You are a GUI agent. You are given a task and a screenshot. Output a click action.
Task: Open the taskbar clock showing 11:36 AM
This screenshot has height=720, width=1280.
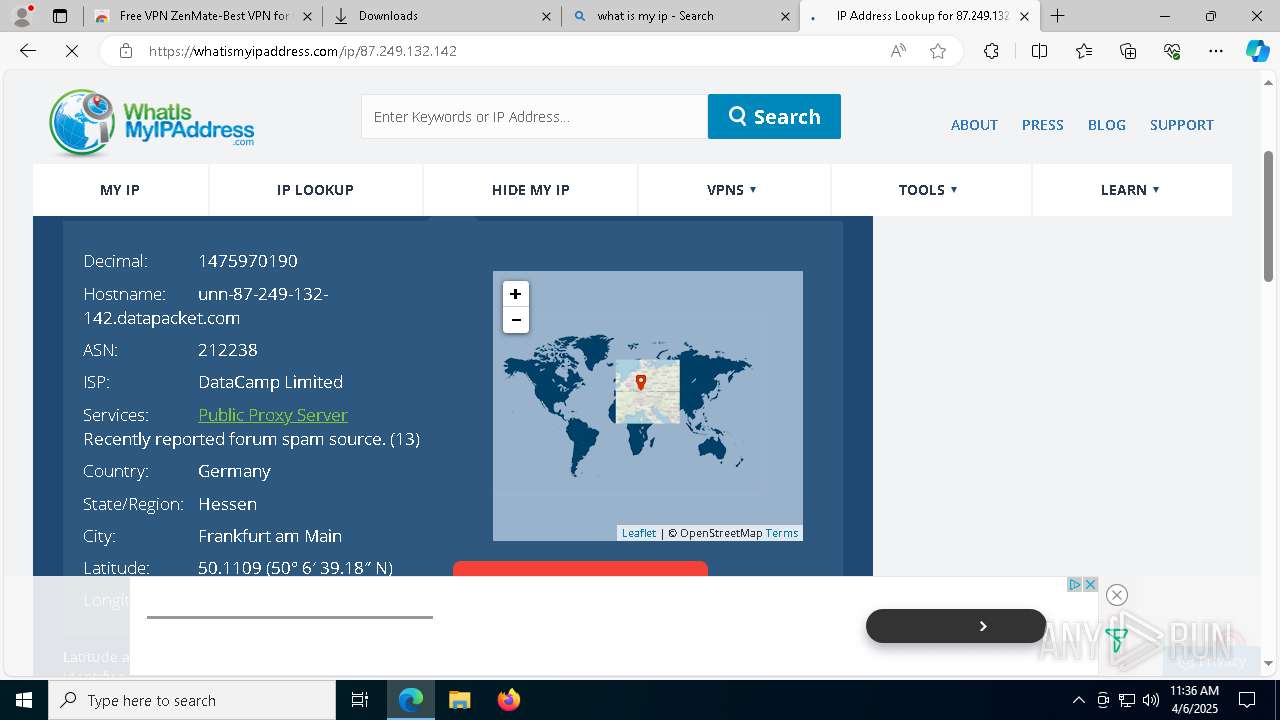click(1194, 700)
